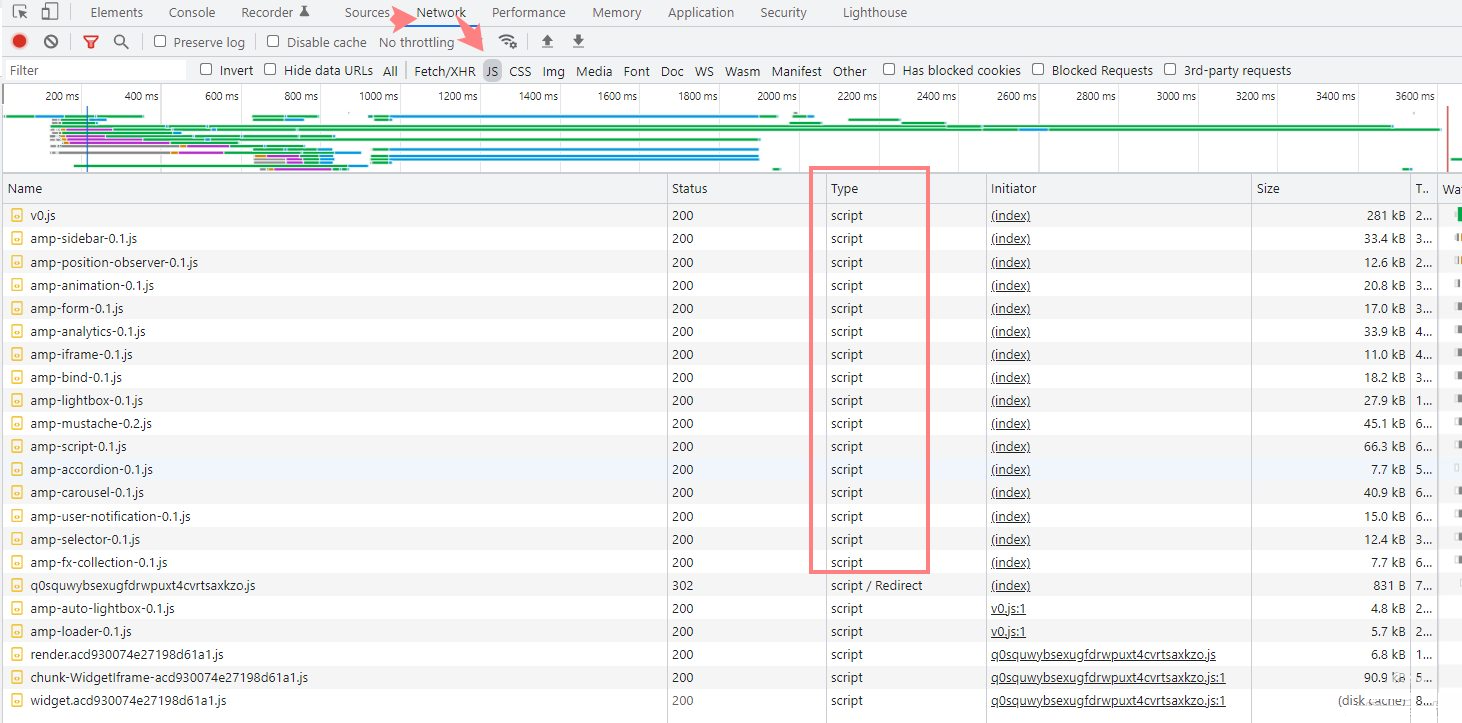This screenshot has width=1462, height=723.
Task: Open the No throttling dropdown
Action: point(416,42)
